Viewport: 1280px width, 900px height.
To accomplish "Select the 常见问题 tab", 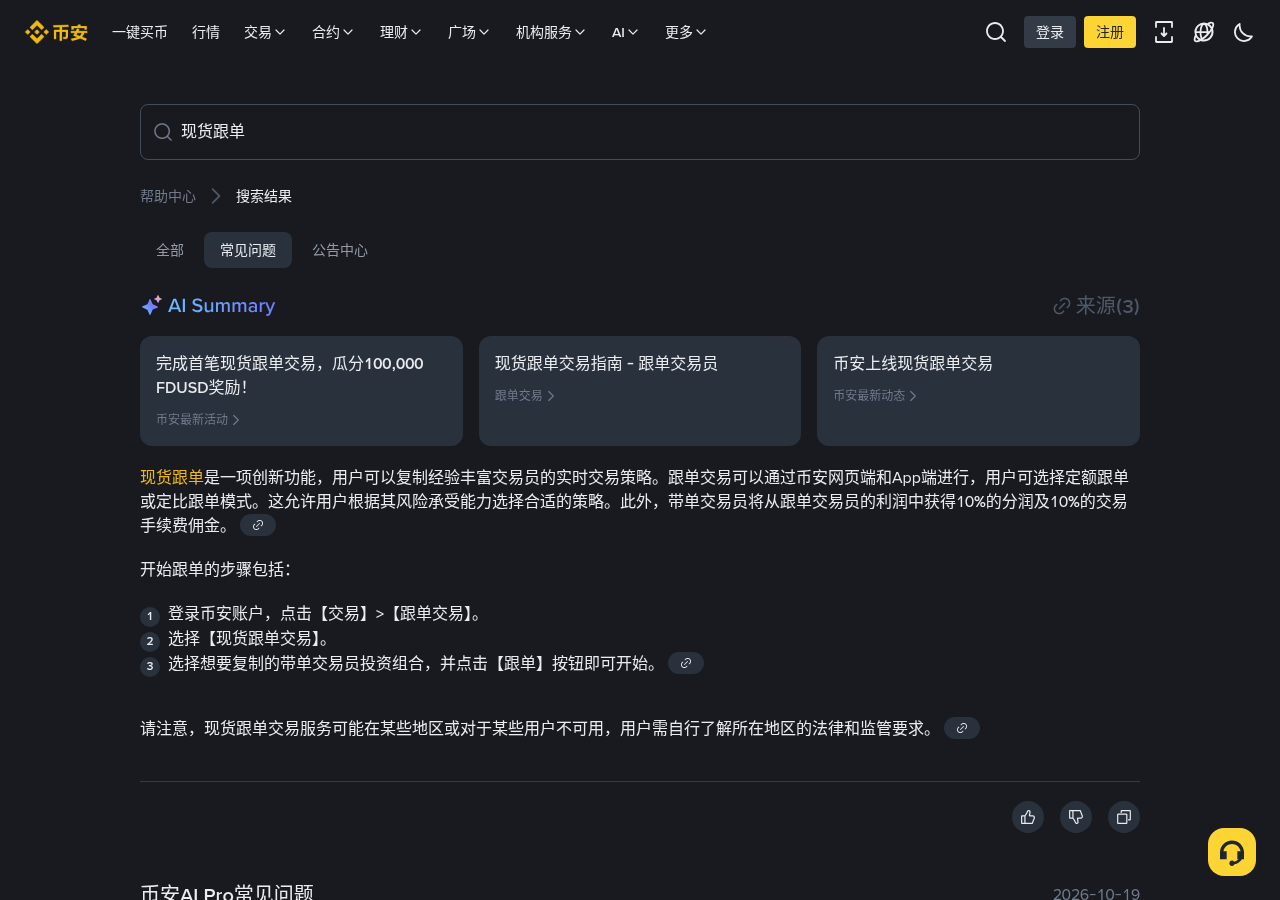I will 248,250.
